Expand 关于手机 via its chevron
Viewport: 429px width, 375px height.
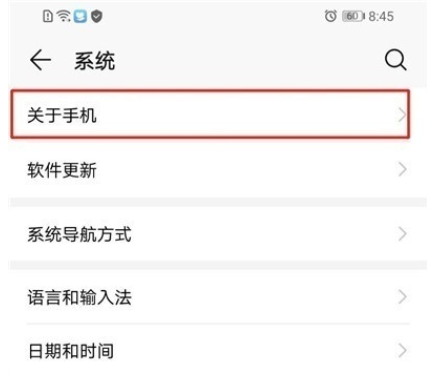402,115
